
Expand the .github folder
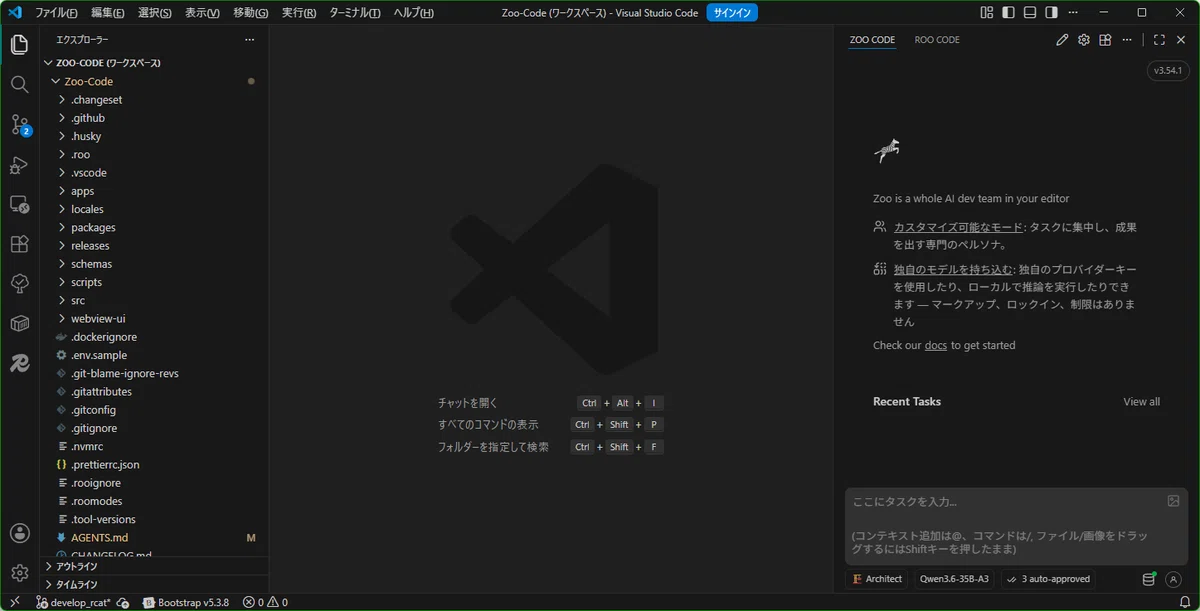(x=154, y=118)
